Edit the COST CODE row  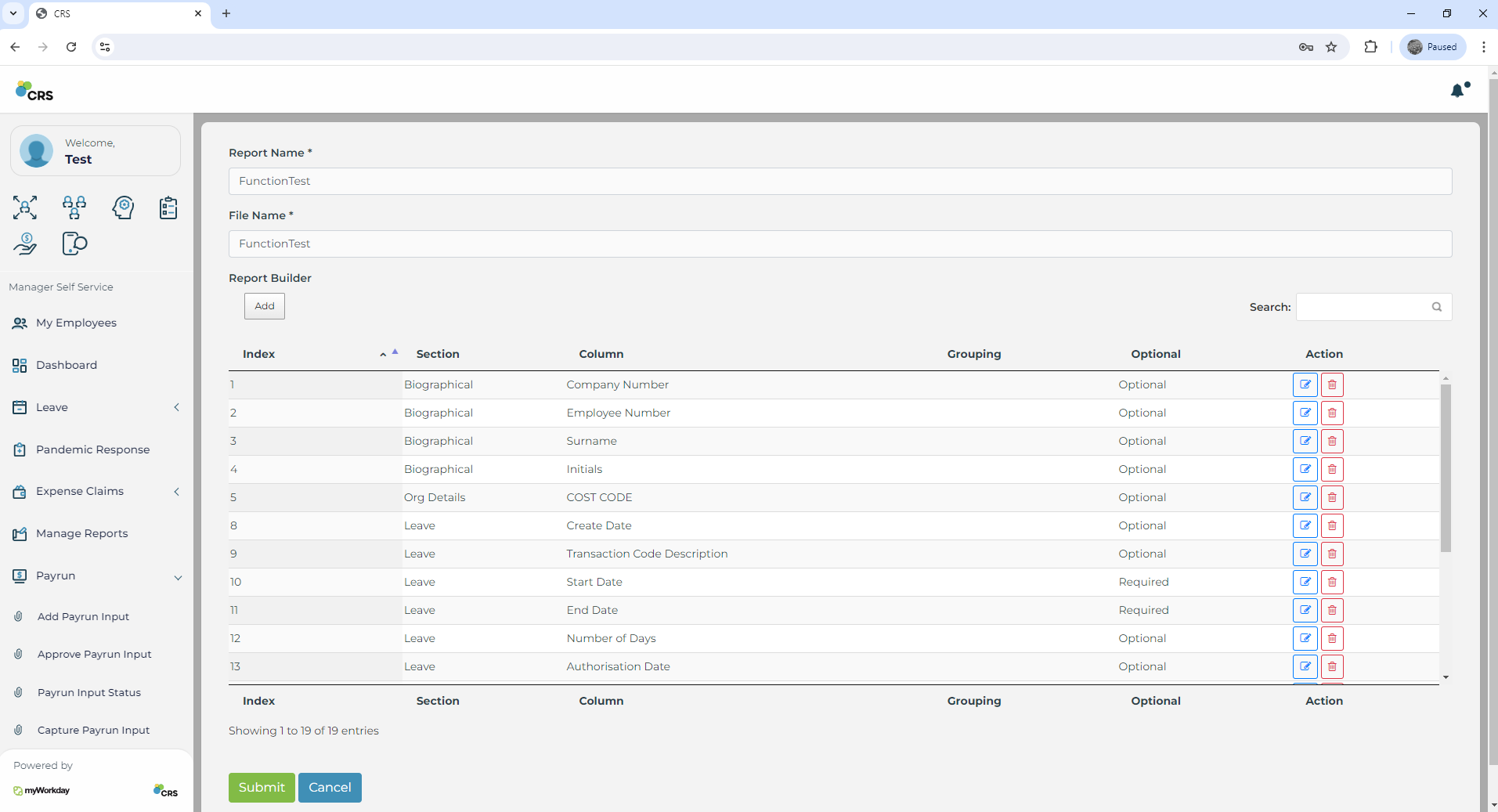coord(1305,497)
